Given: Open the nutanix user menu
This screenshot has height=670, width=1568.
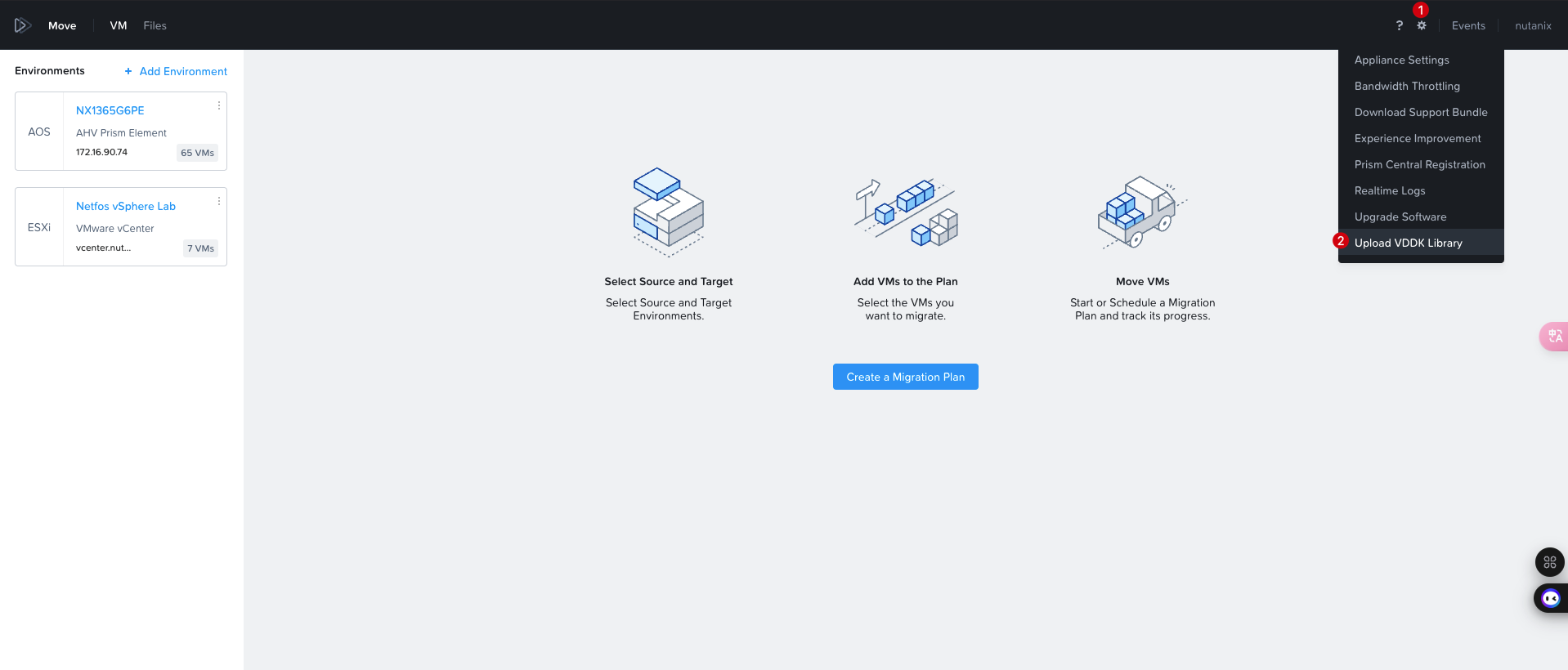Looking at the screenshot, I should (1533, 25).
